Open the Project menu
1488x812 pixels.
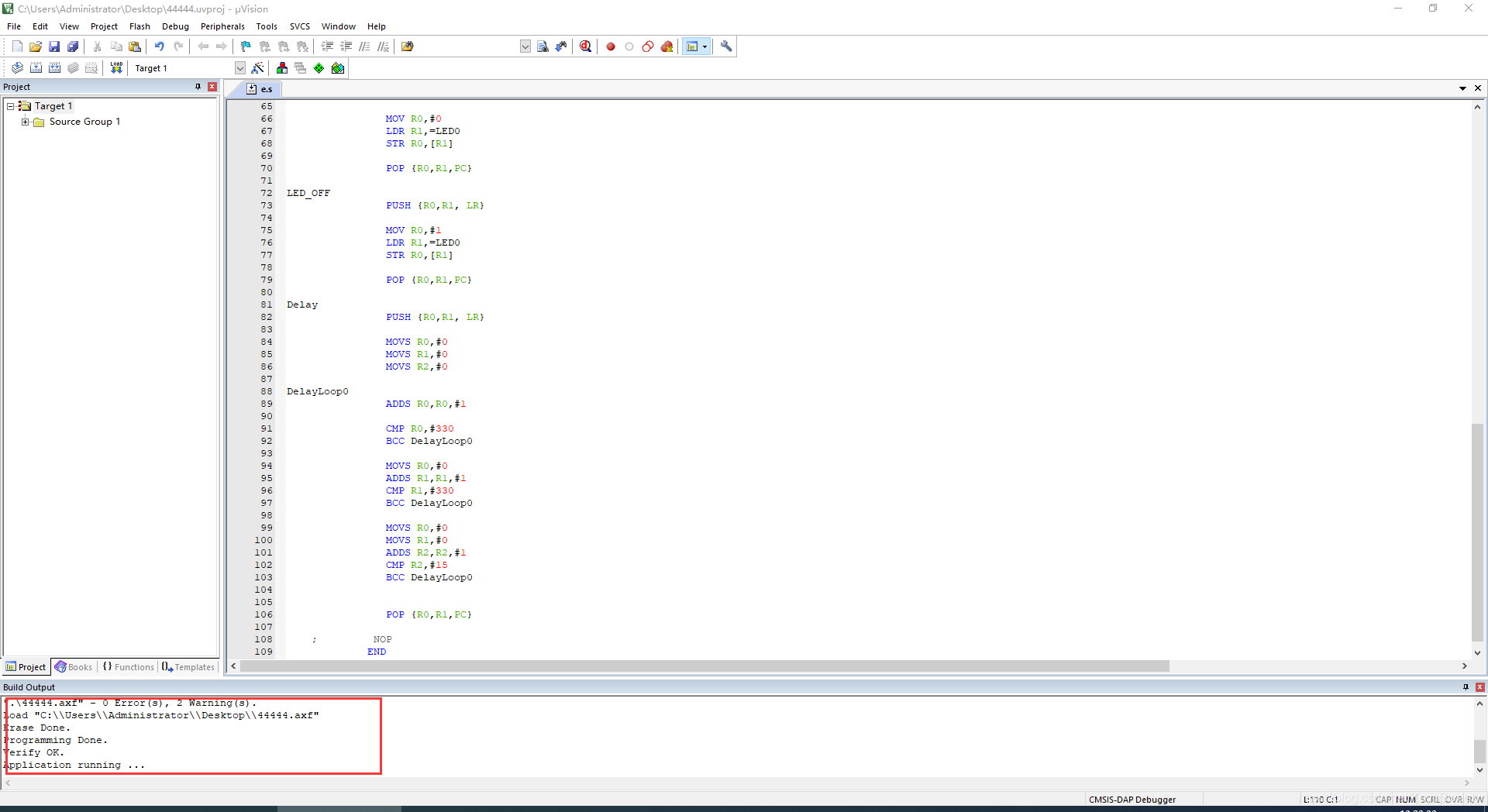point(104,26)
